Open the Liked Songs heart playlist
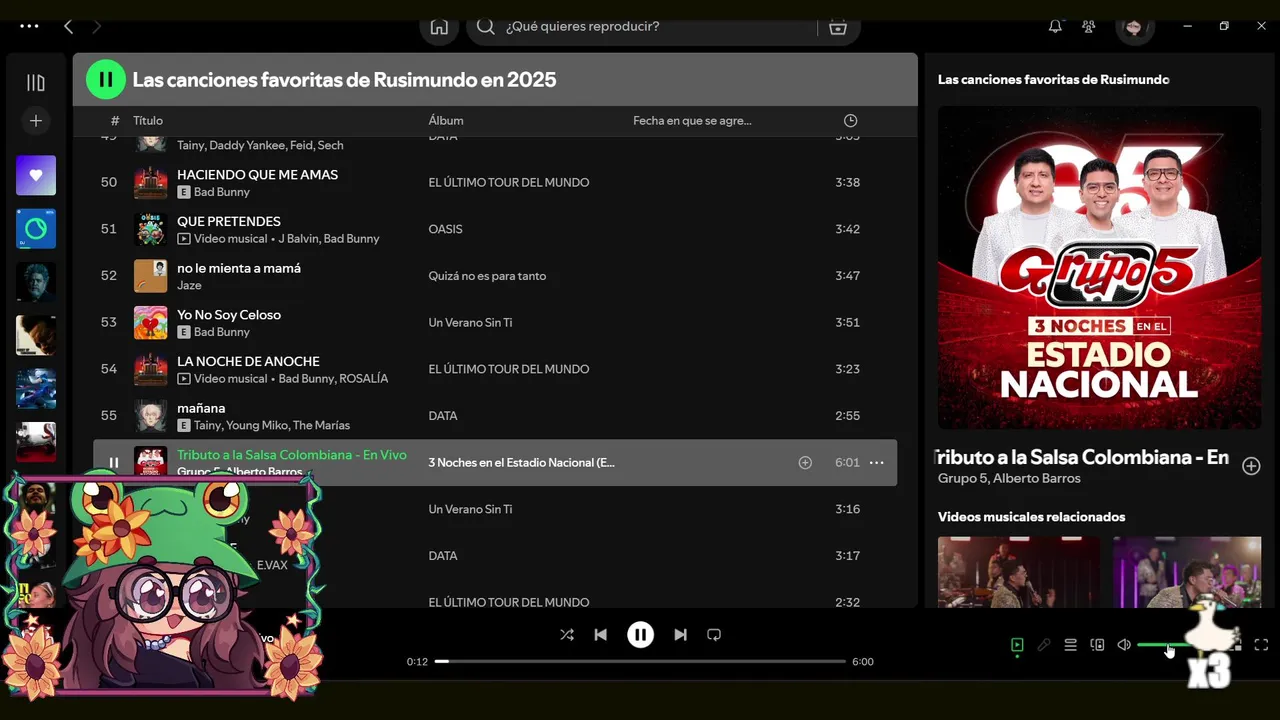1280x720 pixels. 36,175
